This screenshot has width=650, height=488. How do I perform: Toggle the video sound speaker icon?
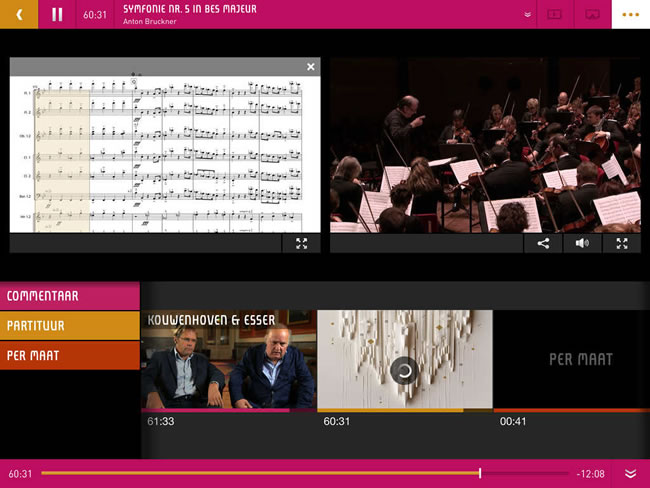582,243
